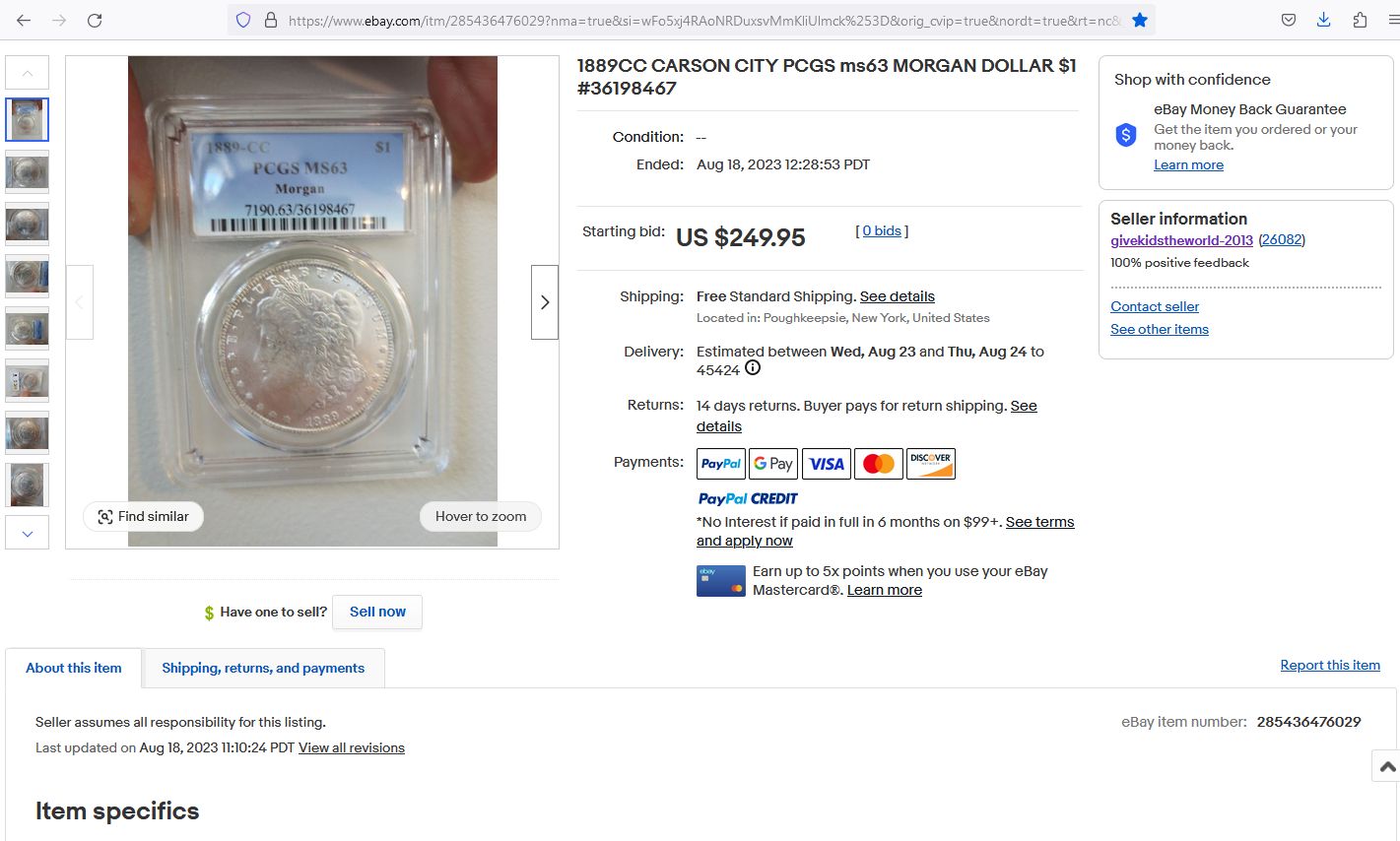Open the extensions puzzle icon
The image size is (1400, 841).
(x=1360, y=20)
